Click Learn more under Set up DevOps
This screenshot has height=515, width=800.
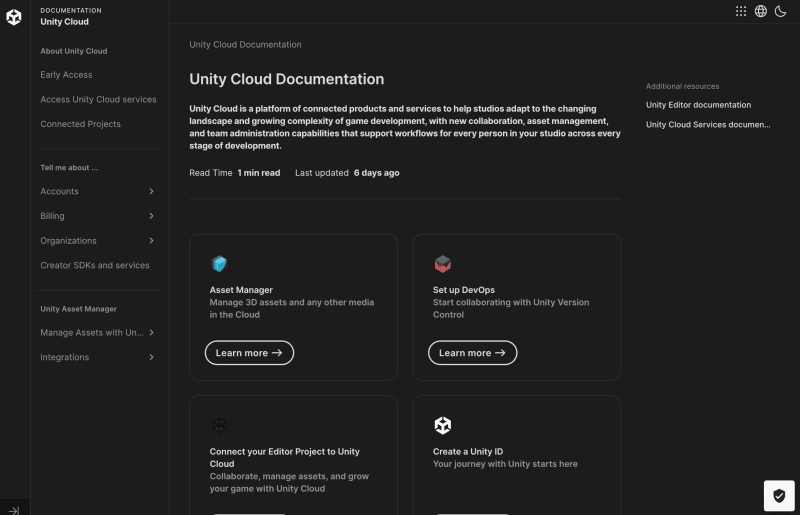click(x=472, y=353)
